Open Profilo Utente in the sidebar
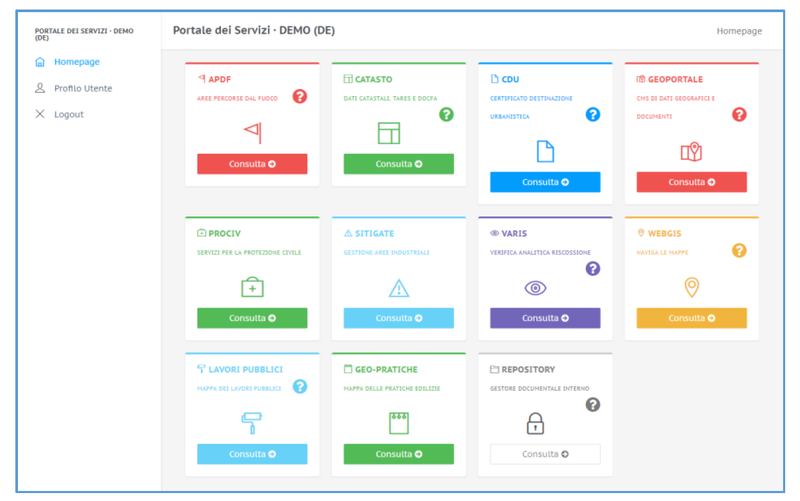 point(82,88)
